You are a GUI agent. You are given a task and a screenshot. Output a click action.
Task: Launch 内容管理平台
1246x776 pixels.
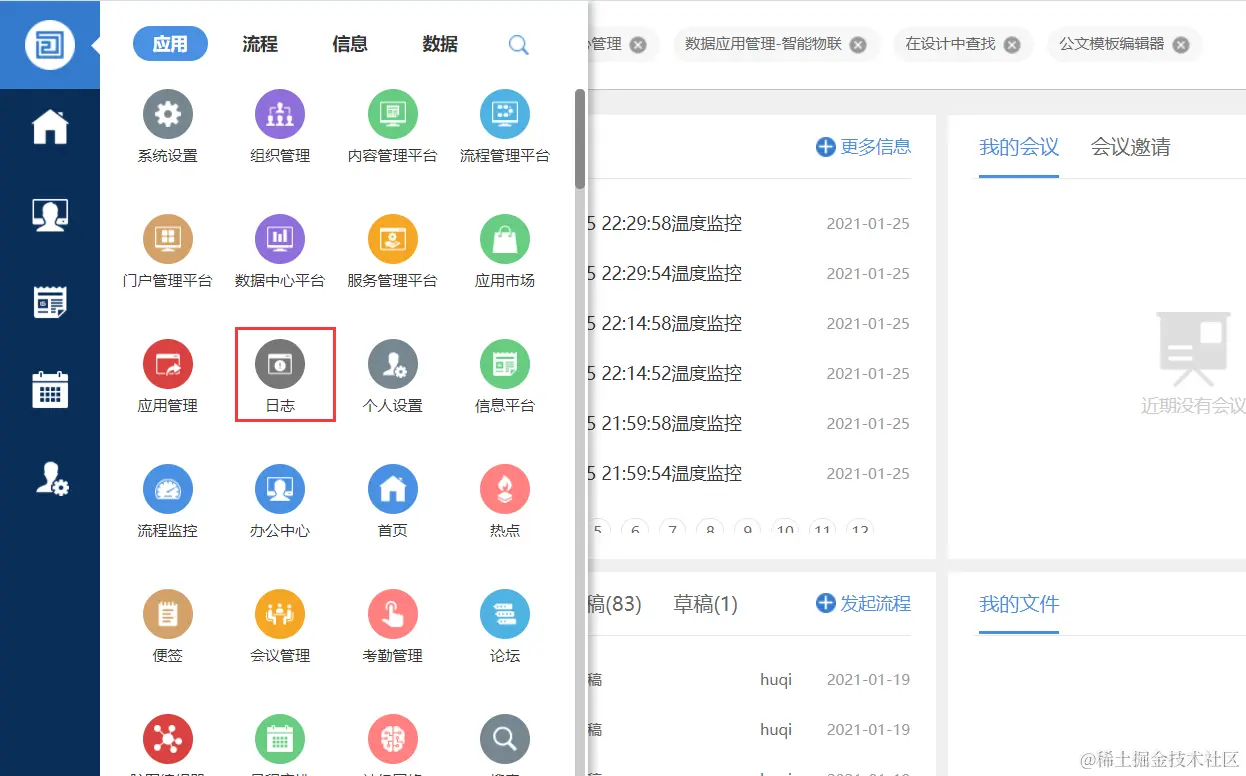(x=392, y=126)
